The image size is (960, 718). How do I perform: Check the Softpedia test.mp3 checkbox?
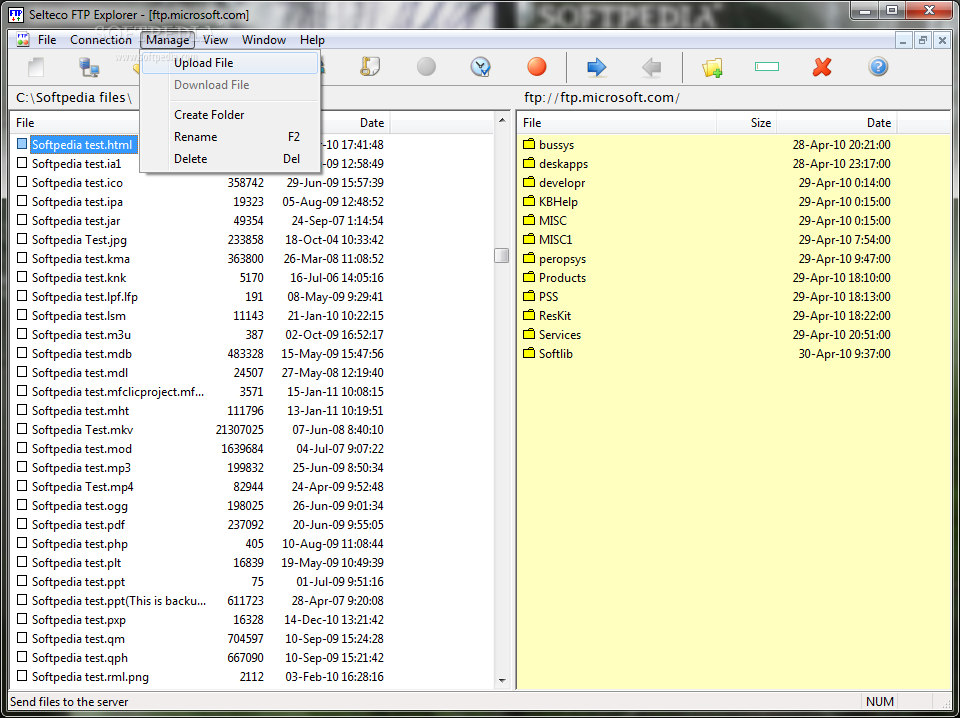tap(22, 467)
